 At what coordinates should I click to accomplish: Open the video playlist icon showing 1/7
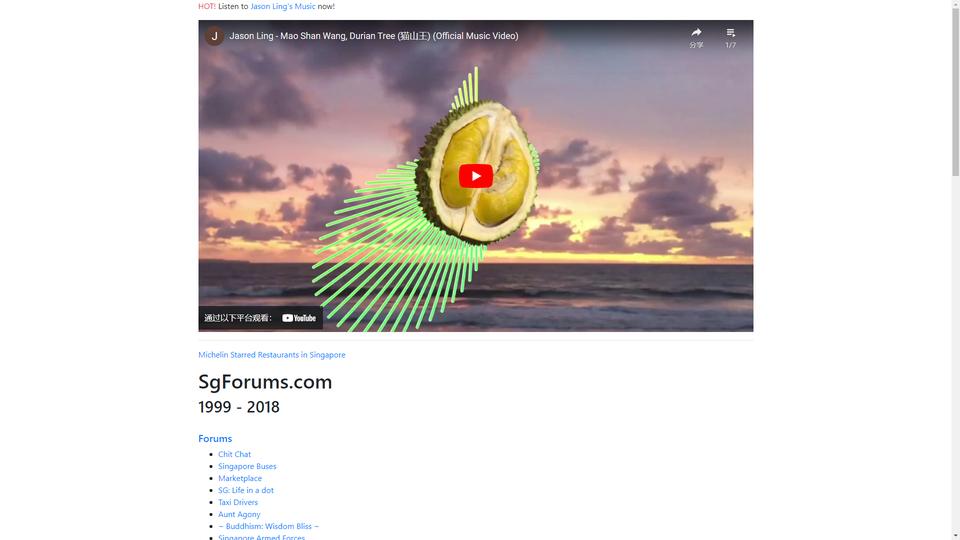pos(730,32)
